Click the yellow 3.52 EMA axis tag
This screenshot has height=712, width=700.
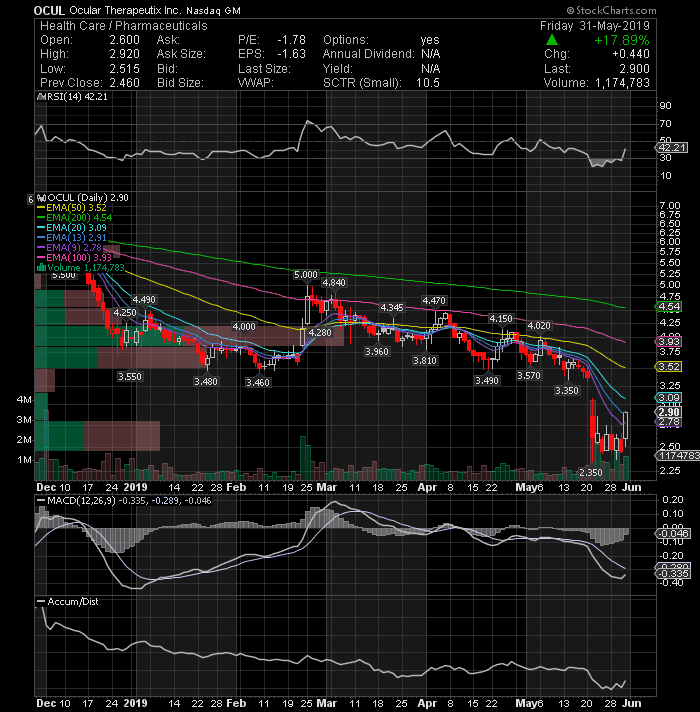pyautogui.click(x=669, y=367)
